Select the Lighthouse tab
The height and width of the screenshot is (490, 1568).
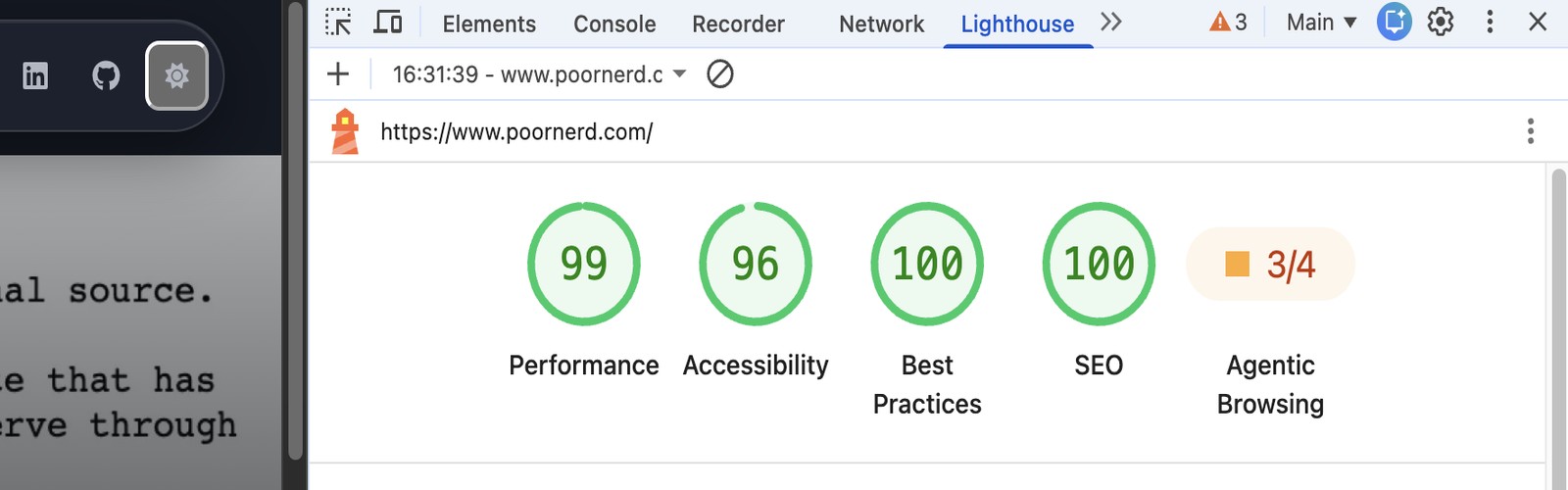(1017, 24)
